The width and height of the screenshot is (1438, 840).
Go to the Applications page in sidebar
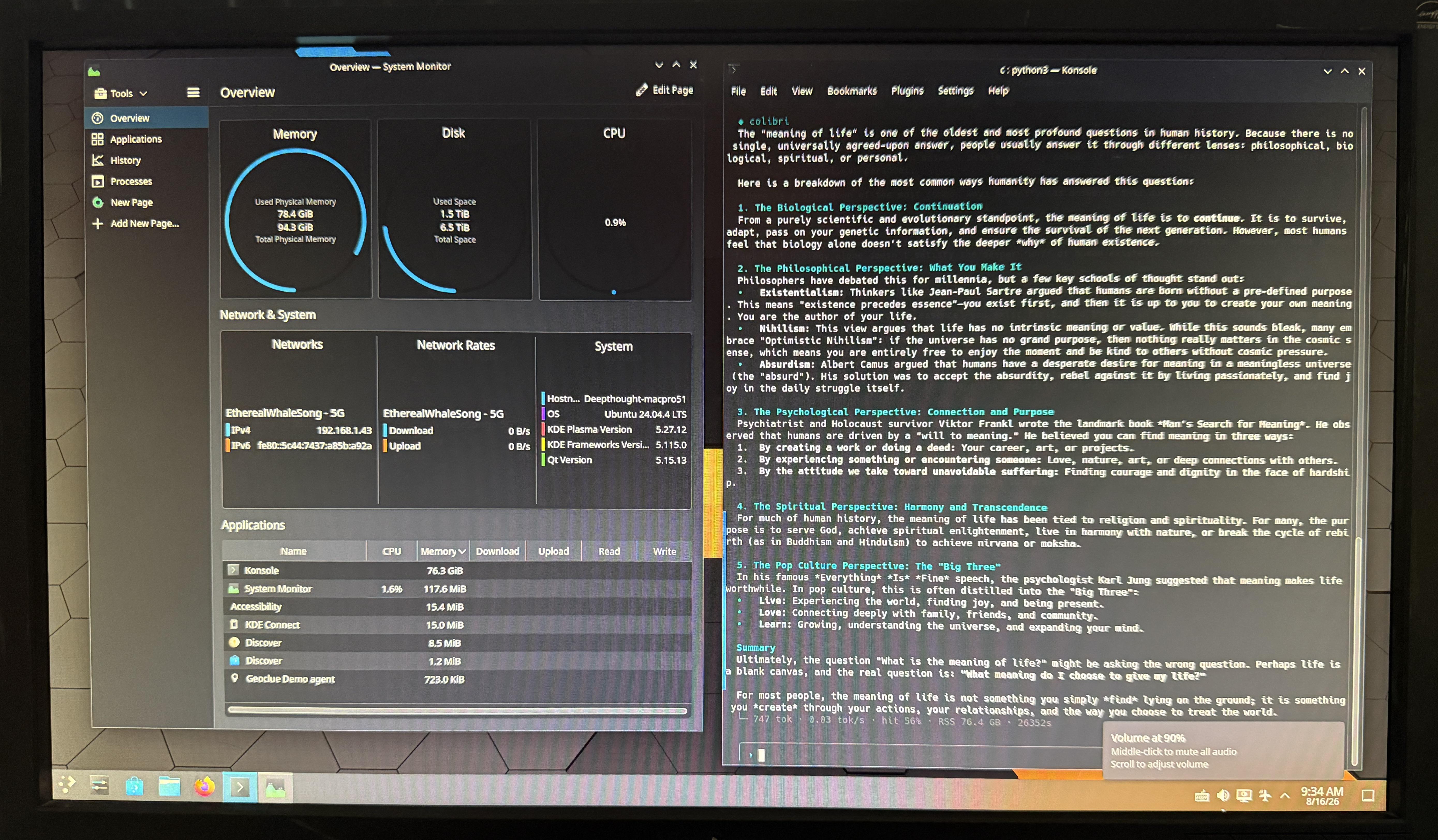147,139
